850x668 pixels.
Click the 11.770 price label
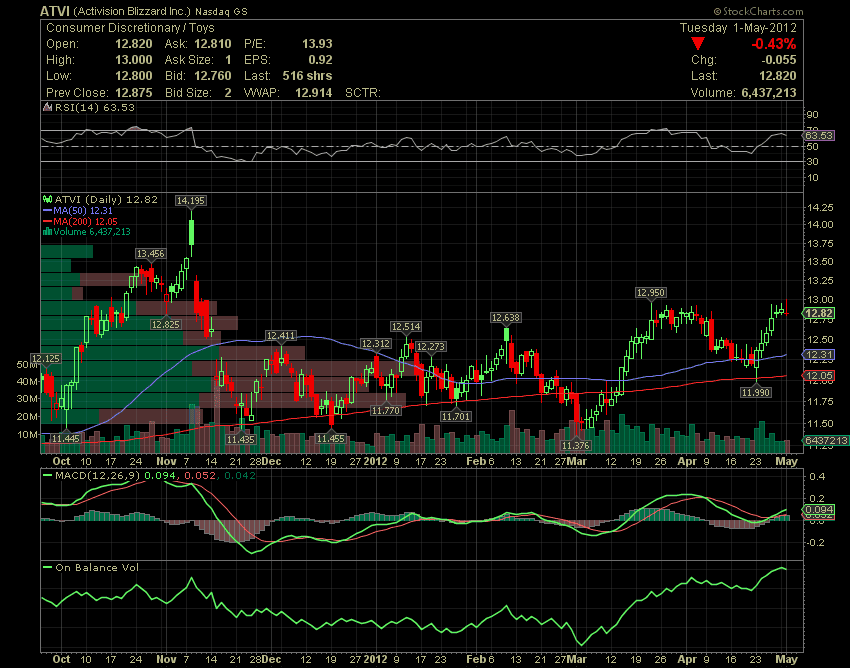click(x=386, y=410)
